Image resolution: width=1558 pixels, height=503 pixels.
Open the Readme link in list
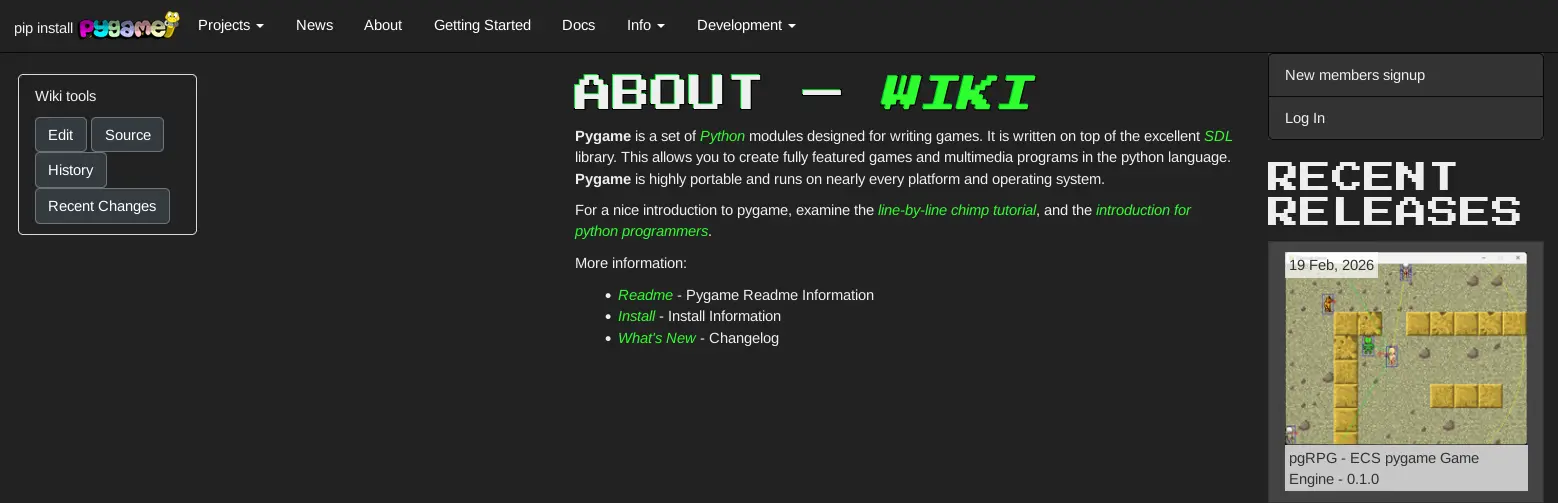click(x=645, y=295)
